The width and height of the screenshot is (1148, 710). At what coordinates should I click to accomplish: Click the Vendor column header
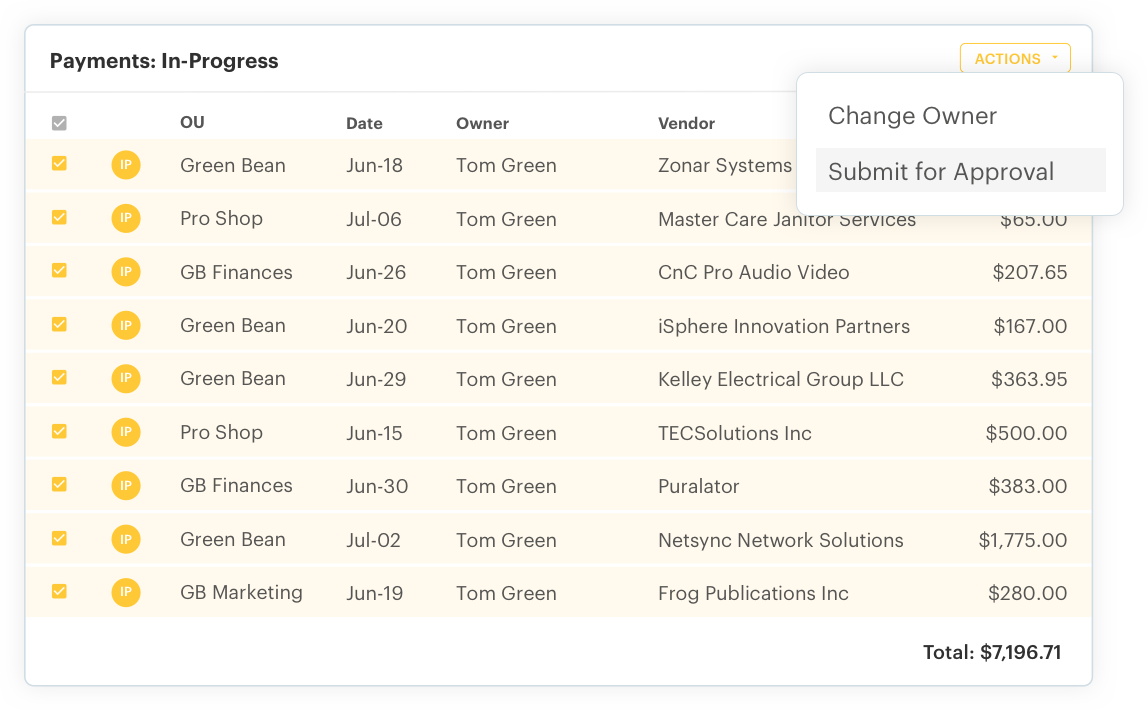click(x=686, y=123)
